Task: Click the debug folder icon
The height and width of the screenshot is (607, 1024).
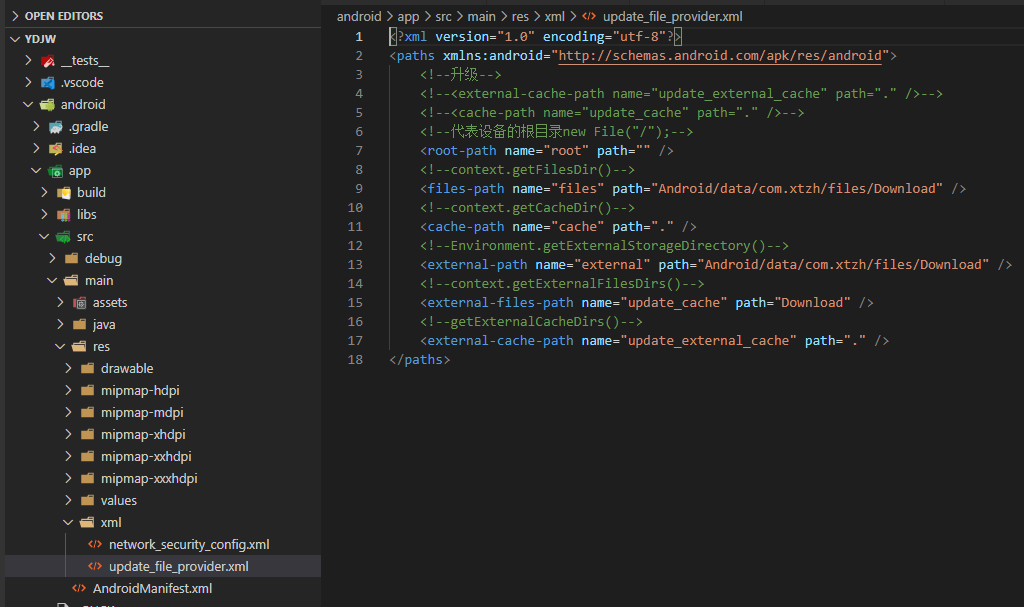Action: click(x=72, y=259)
